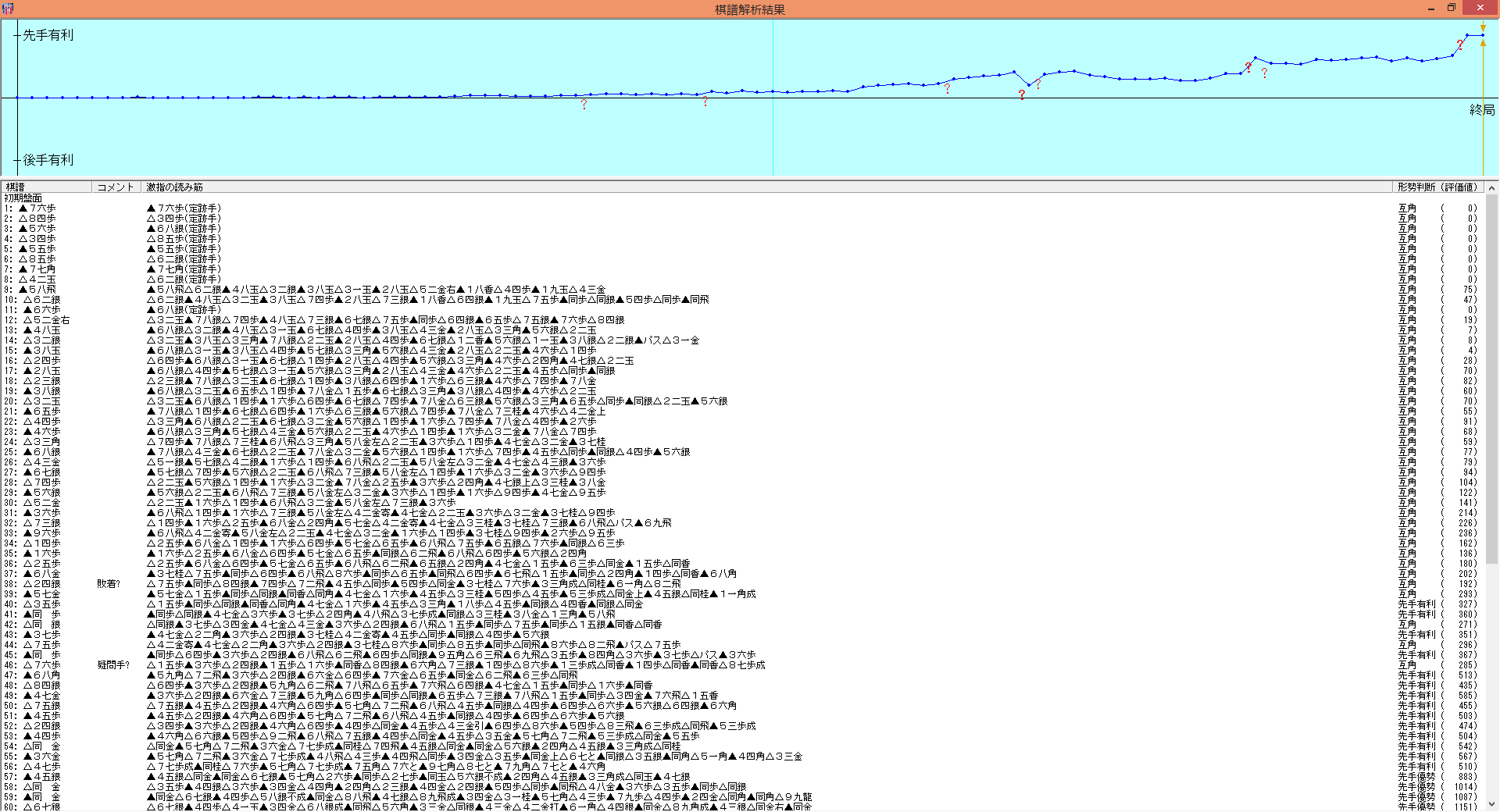The image size is (1500, 812).
Task: Click the orange up arrow below the final graph point
Action: (1483, 43)
